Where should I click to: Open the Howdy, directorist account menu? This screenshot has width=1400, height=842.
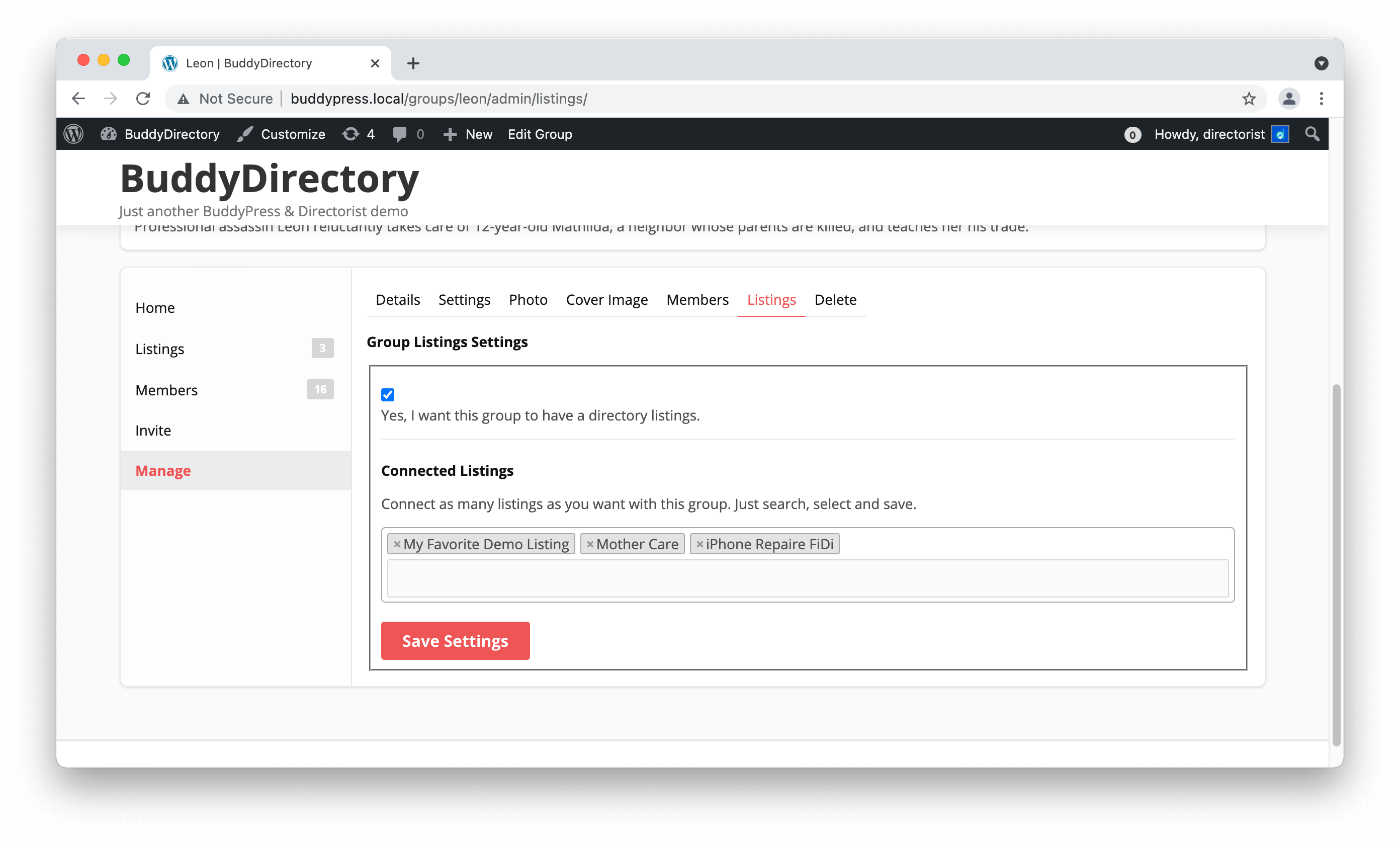click(1209, 134)
